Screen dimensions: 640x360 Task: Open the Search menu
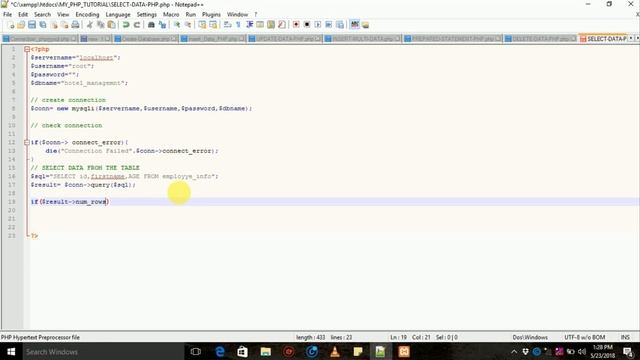pyautogui.click(x=42, y=14)
